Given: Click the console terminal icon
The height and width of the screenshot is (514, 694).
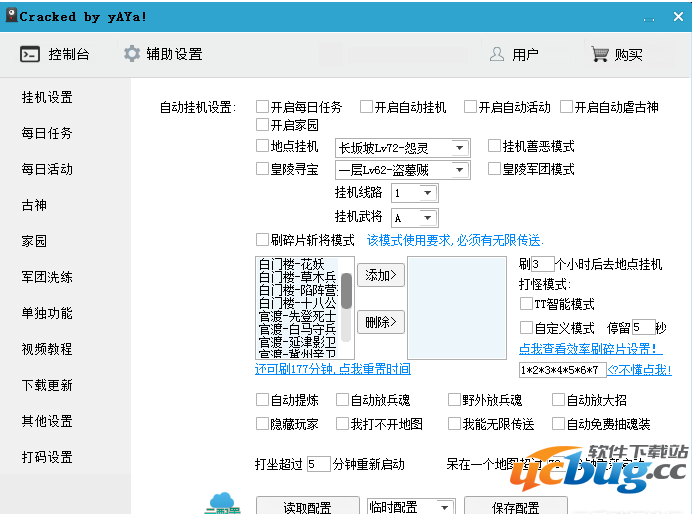Looking at the screenshot, I should point(30,54).
